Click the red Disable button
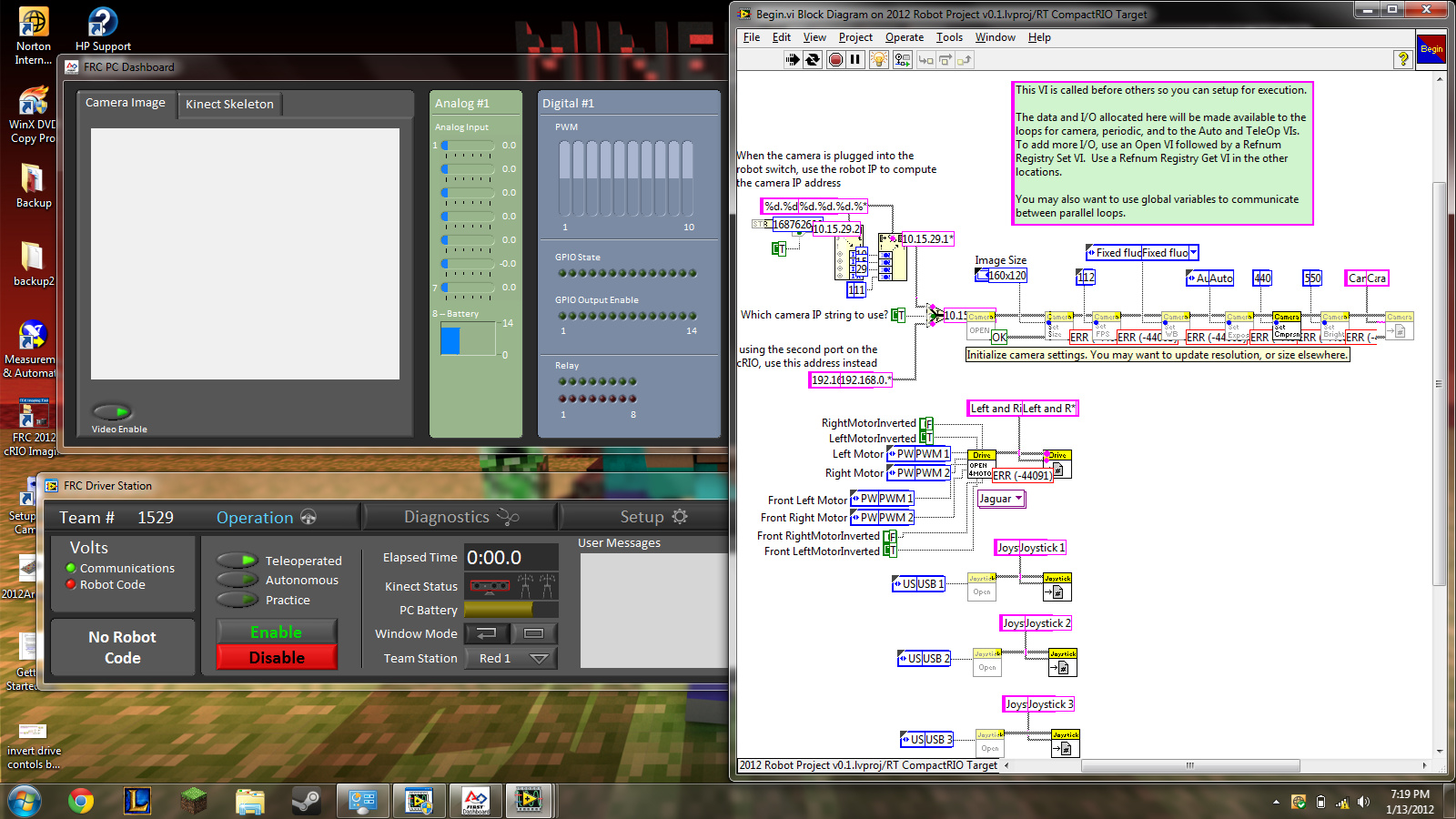 click(x=277, y=657)
